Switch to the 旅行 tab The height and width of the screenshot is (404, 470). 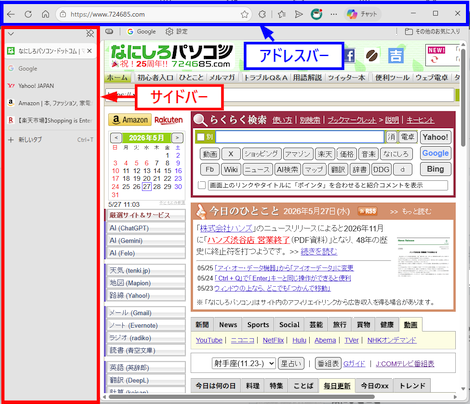(x=339, y=325)
